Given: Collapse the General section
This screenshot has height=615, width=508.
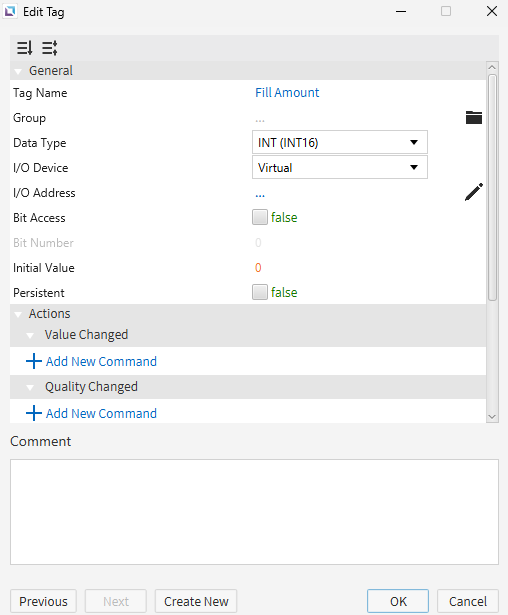Looking at the screenshot, I should (x=18, y=72).
